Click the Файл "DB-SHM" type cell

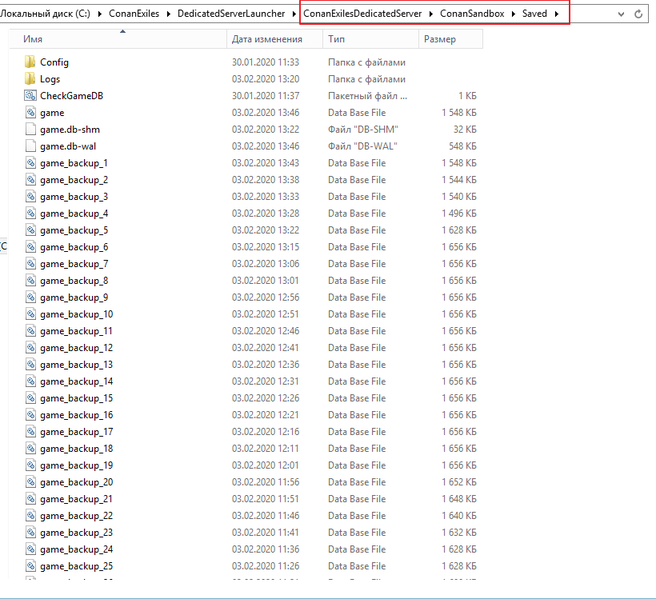tap(363, 129)
